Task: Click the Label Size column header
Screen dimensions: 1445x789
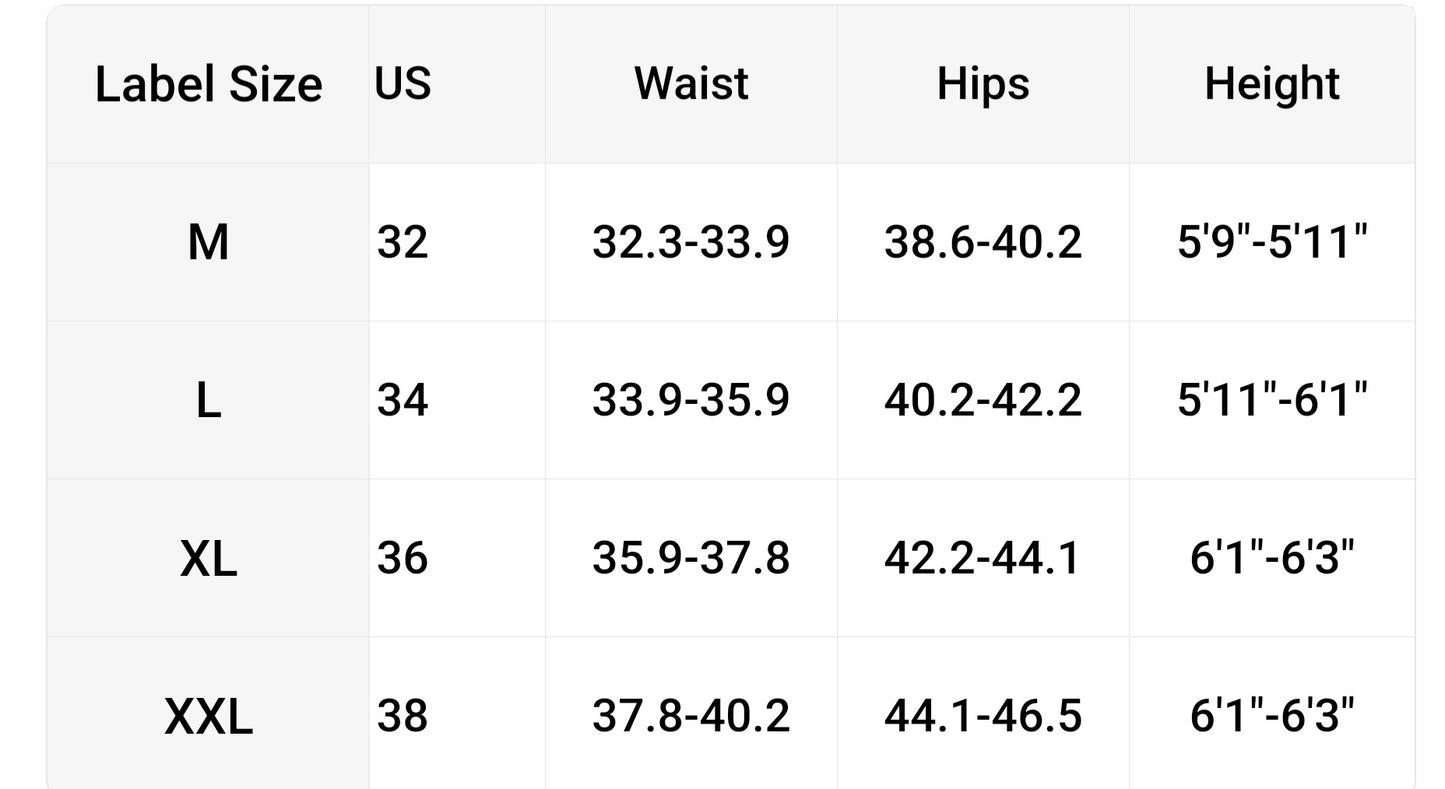Action: (208, 84)
